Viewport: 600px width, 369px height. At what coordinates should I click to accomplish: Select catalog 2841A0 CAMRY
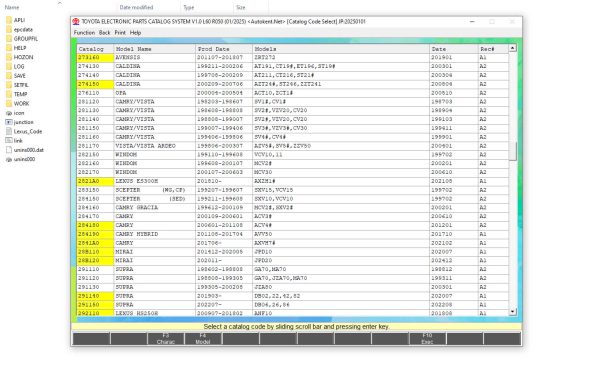[293, 243]
